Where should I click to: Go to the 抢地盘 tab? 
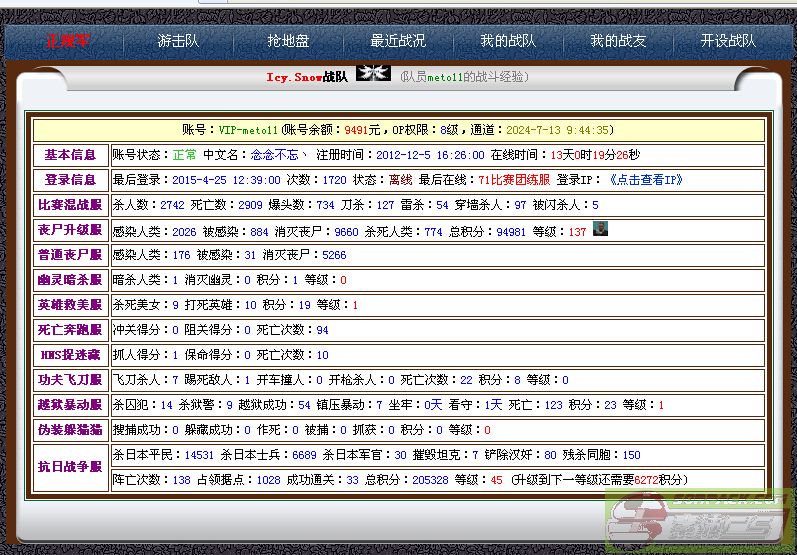point(288,41)
